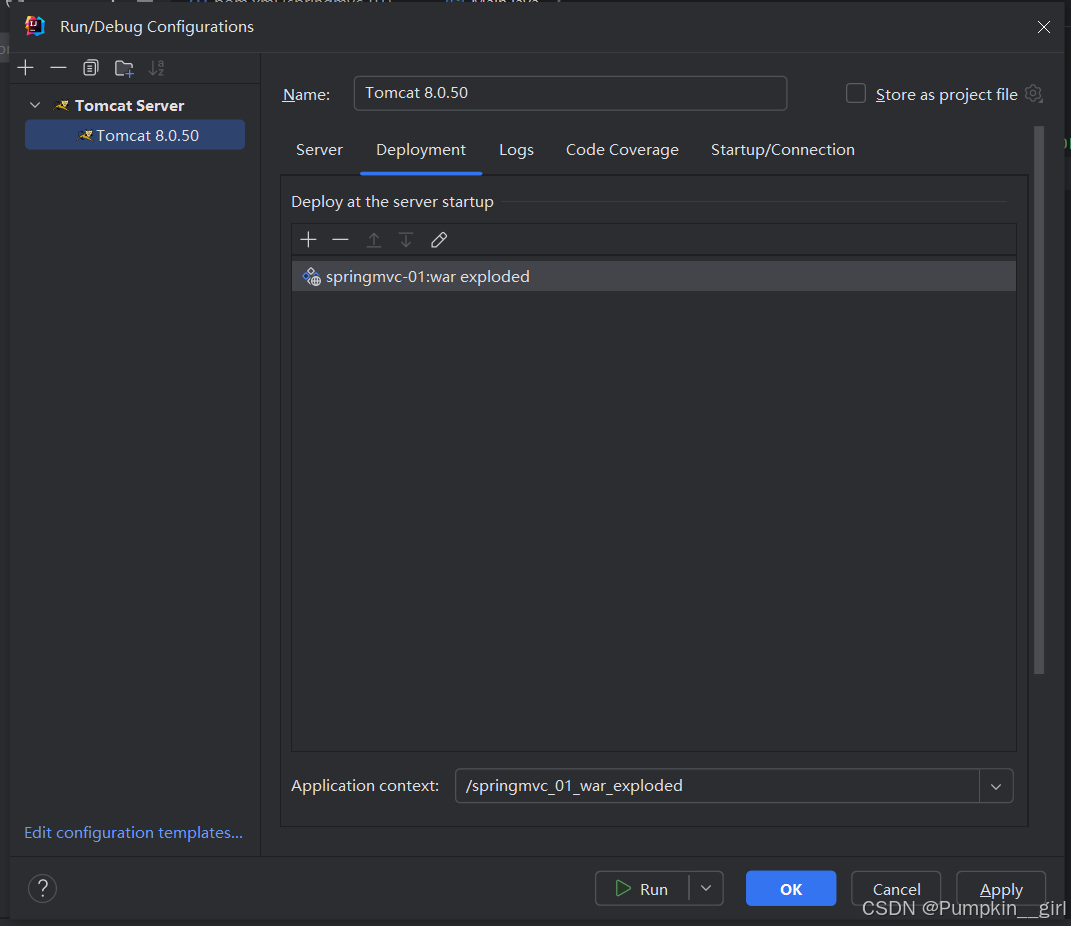Open the Run button dropdown arrow
This screenshot has width=1071, height=926.
(706, 888)
